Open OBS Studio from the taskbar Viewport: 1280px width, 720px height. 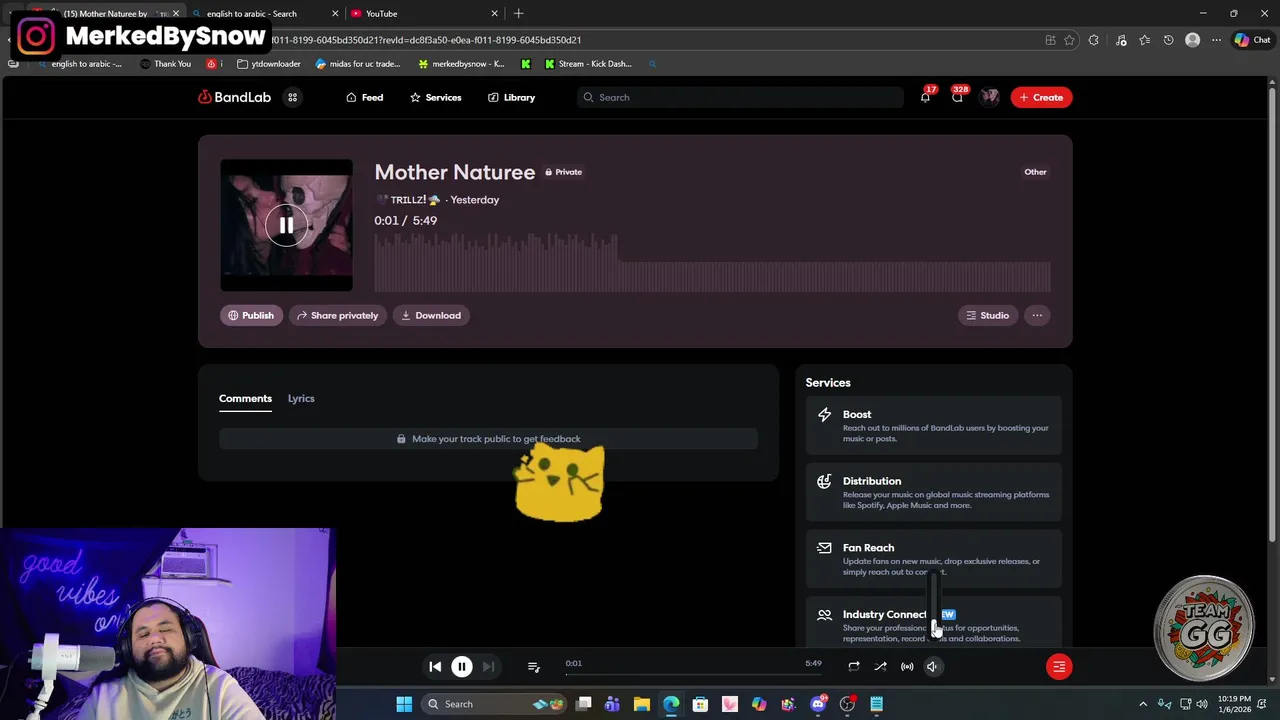tap(847, 704)
